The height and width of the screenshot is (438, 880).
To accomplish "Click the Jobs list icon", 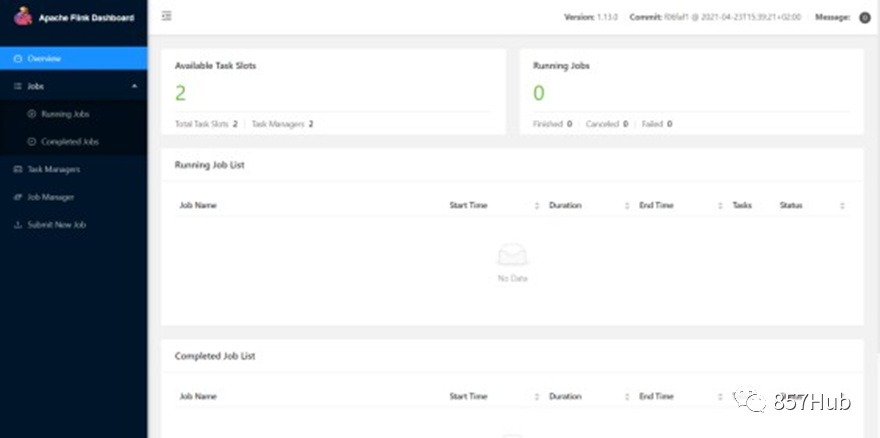I will pyautogui.click(x=18, y=86).
